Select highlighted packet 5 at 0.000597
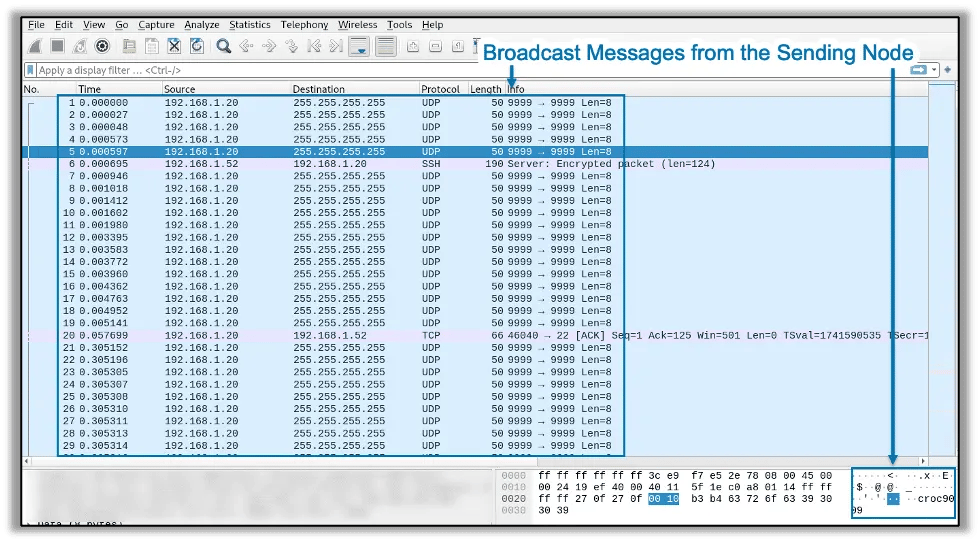The width and height of the screenshot is (980, 542). click(475, 152)
